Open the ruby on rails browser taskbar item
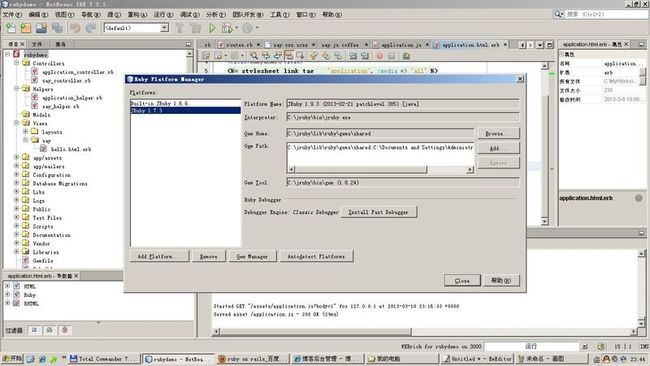 (x=253, y=359)
